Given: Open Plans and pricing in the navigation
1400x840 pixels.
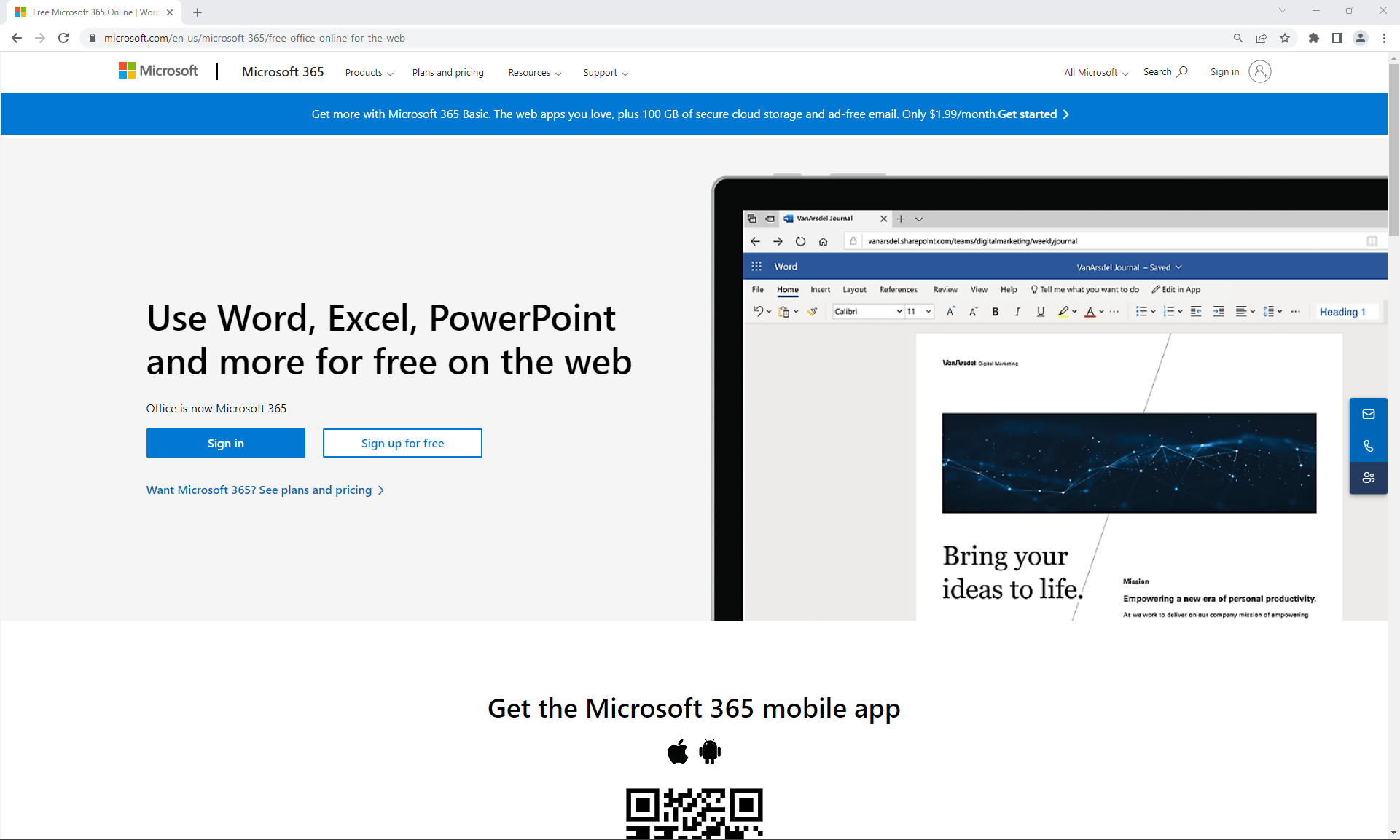Looking at the screenshot, I should 448,72.
